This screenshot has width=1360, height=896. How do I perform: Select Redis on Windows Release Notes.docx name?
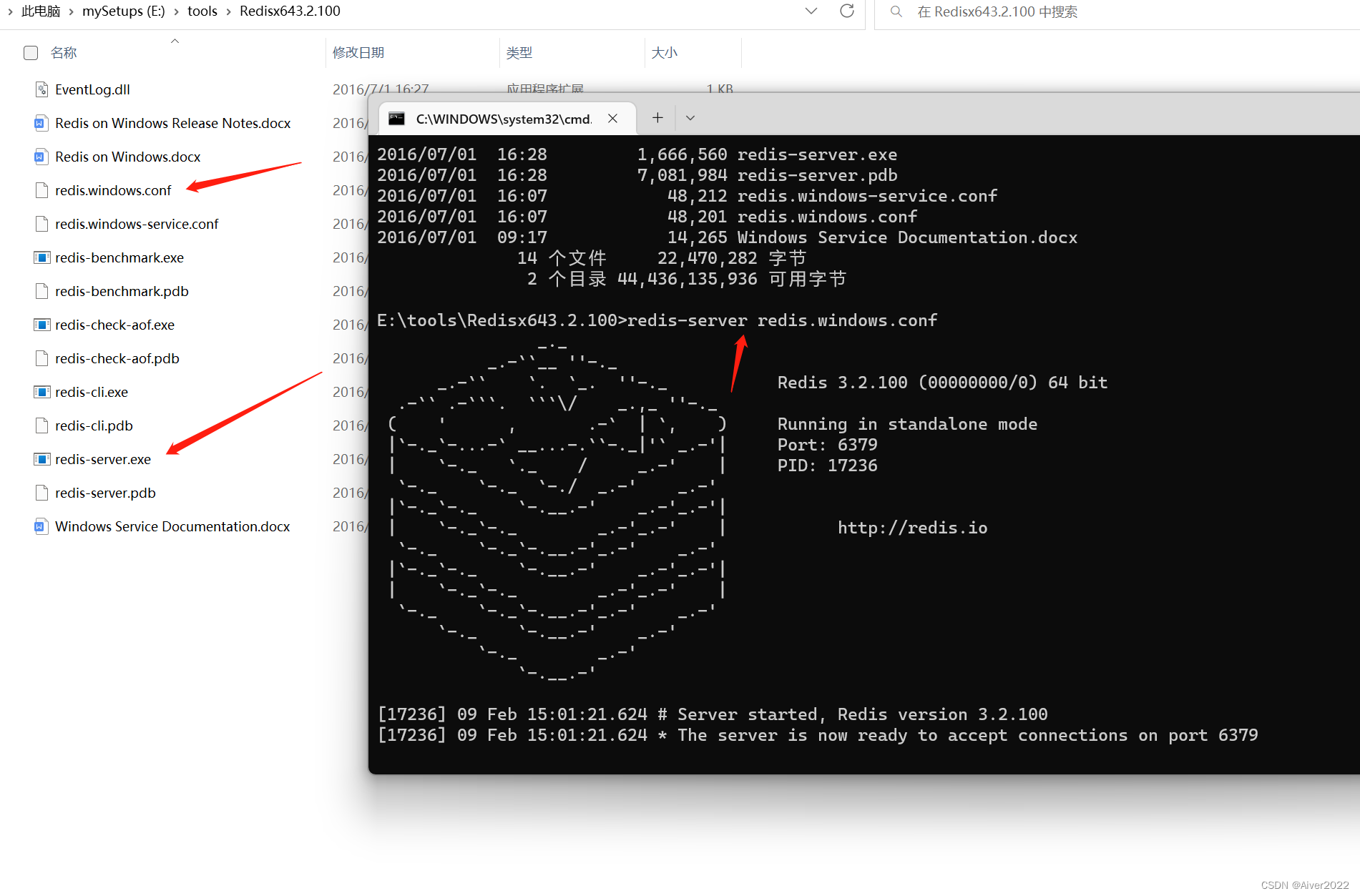click(x=172, y=123)
